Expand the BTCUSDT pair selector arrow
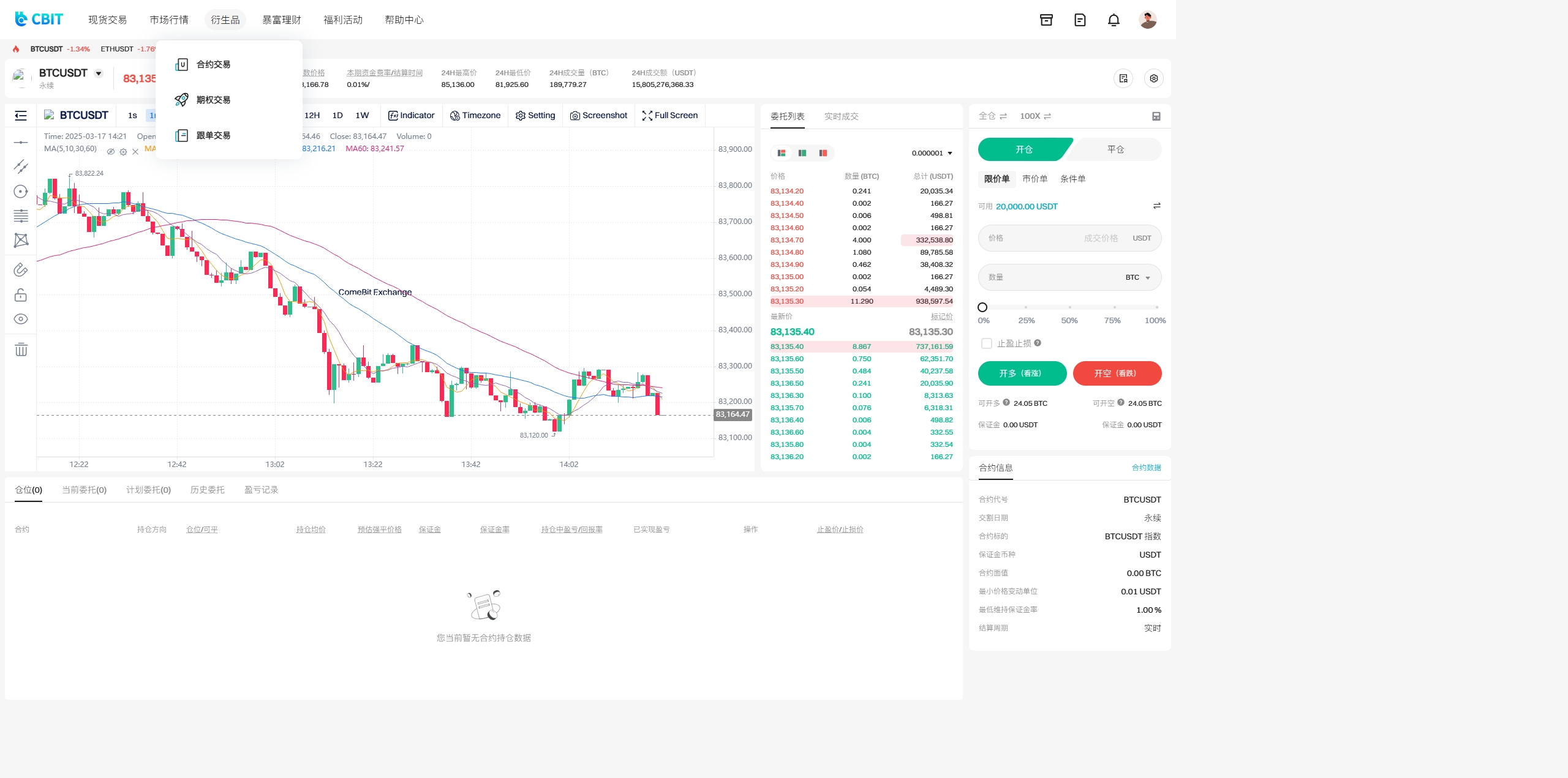The width and height of the screenshot is (1568, 778). pos(99,73)
